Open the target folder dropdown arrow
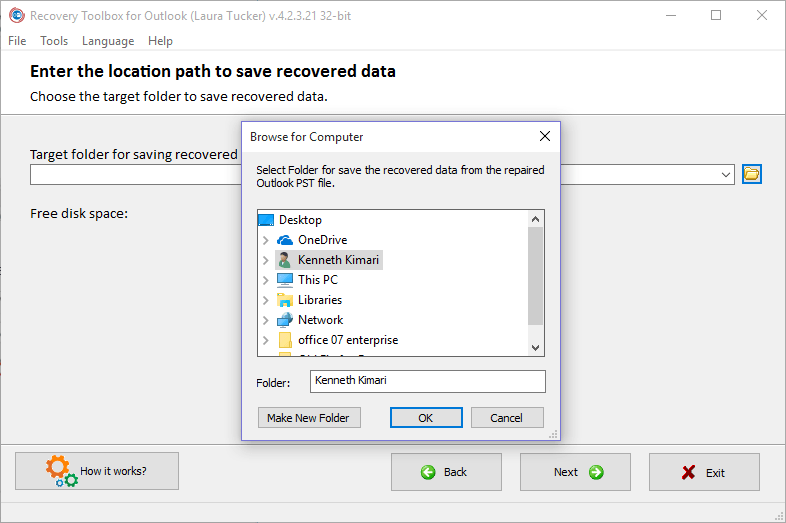786x523 pixels. click(x=725, y=175)
